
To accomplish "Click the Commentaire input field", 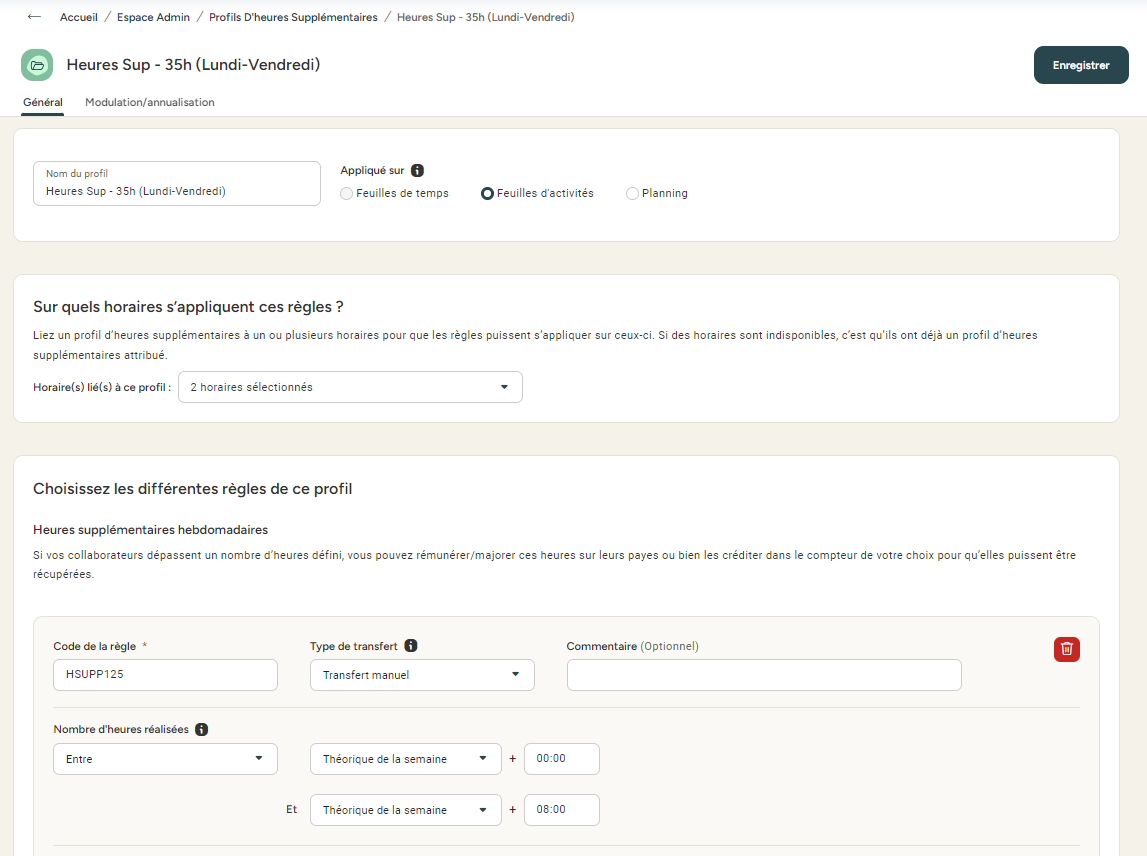I will pyautogui.click(x=764, y=675).
